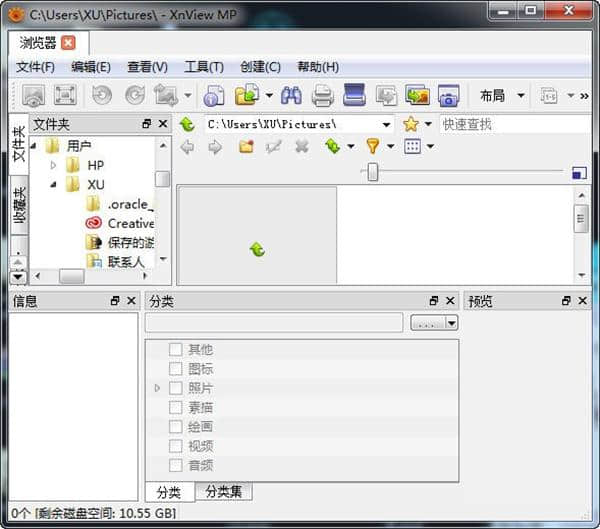Click the thumbnail size slider handle
Viewport: 600px width, 529px height.
pos(372,172)
